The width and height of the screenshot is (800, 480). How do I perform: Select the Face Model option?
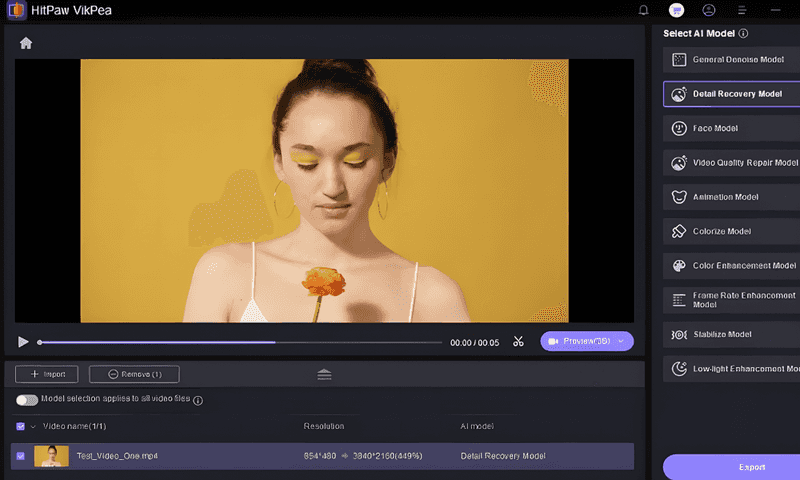(732, 128)
